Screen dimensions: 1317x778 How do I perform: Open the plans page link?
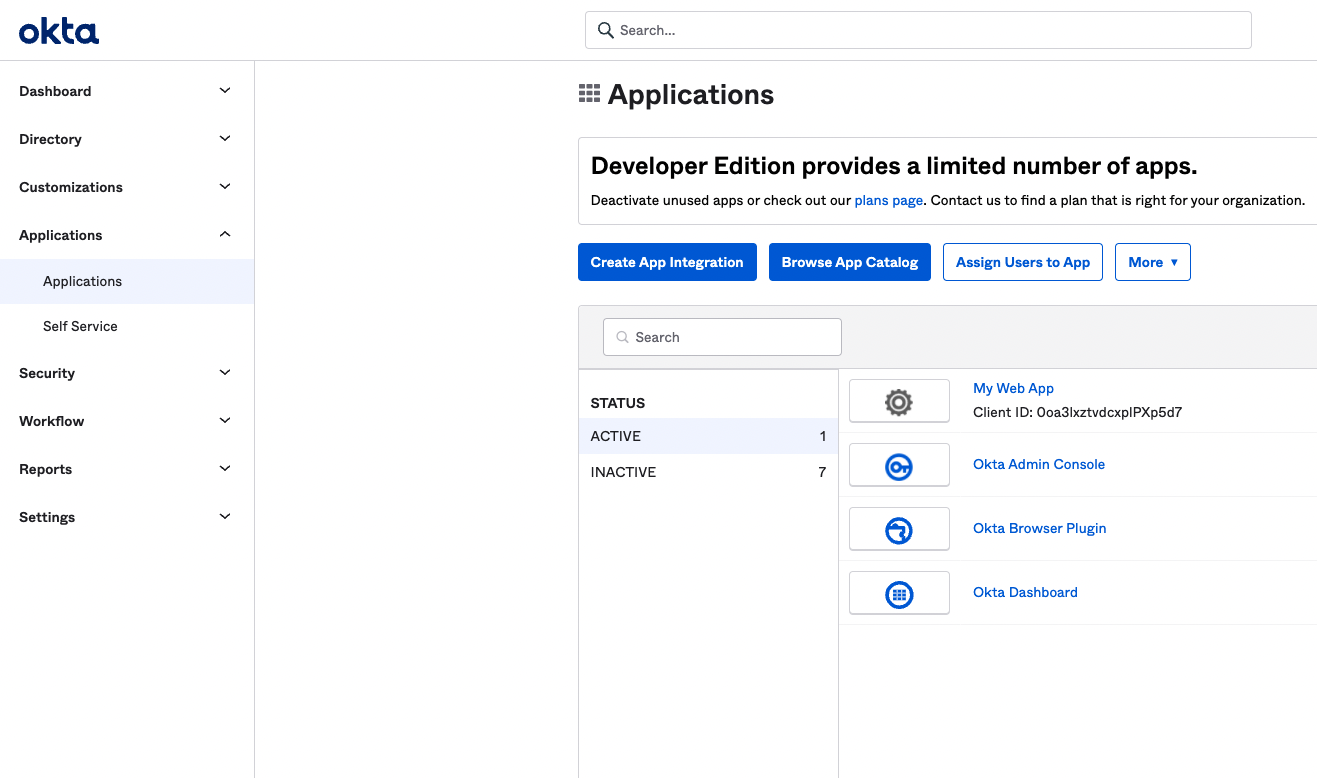(x=888, y=200)
